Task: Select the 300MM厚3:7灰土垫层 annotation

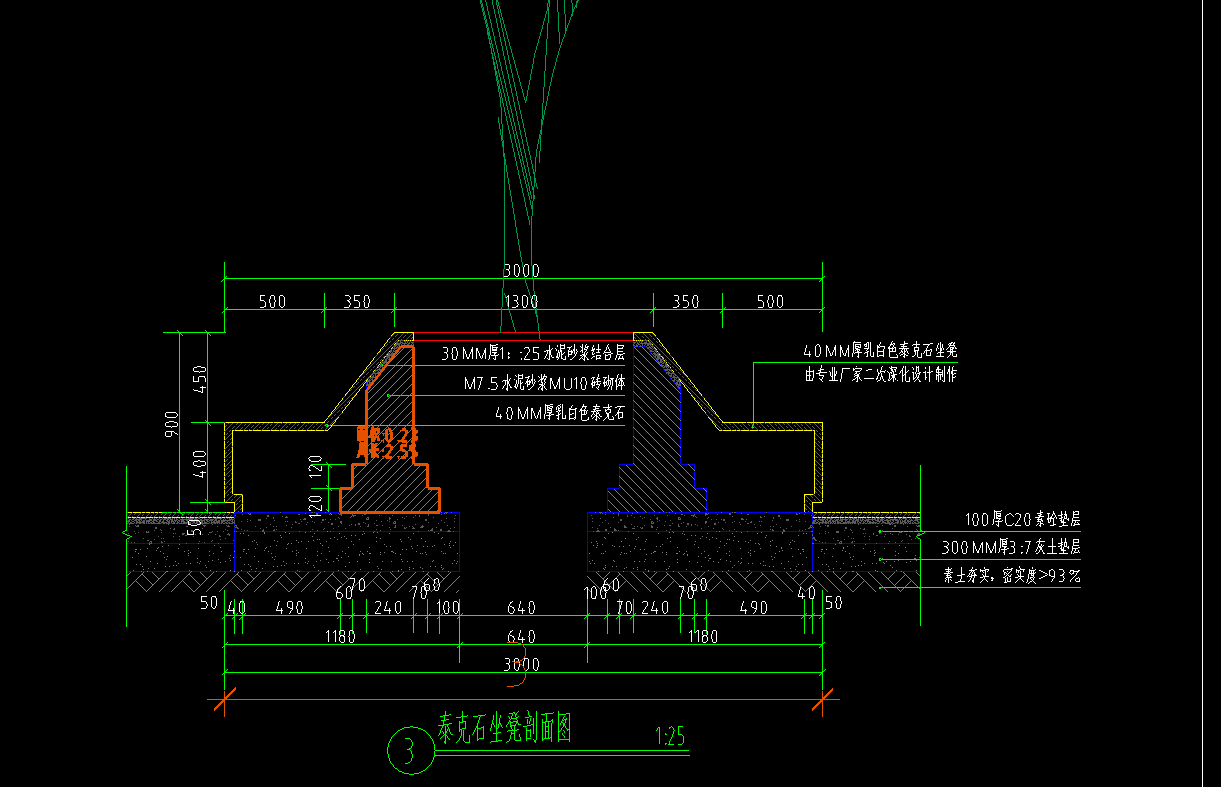Action: coord(1011,548)
